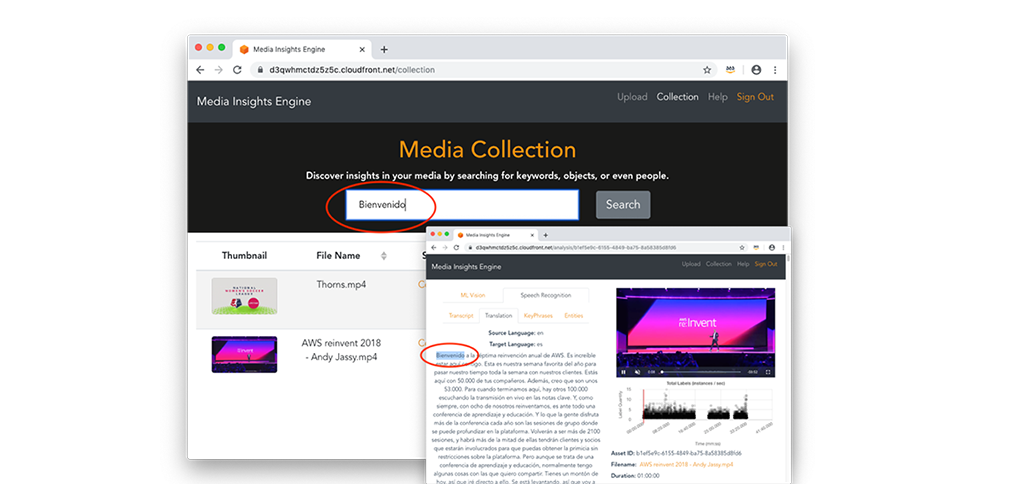Image resolution: width=1024 pixels, height=484 pixels.
Task: Open Chrome three-dot menu in analysis window
Action: pyautogui.click(x=782, y=248)
